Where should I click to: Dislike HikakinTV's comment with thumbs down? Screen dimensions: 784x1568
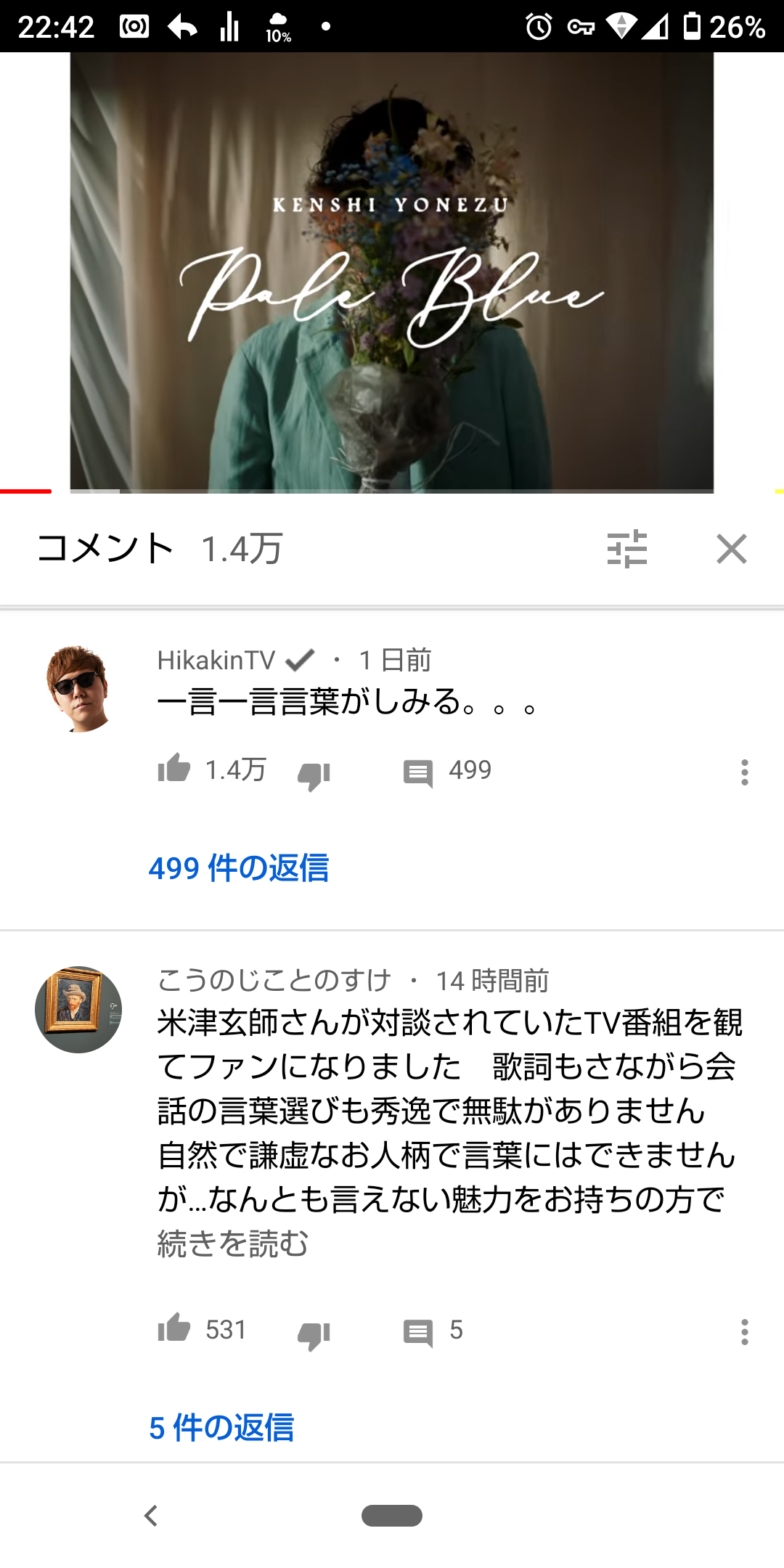click(x=314, y=775)
